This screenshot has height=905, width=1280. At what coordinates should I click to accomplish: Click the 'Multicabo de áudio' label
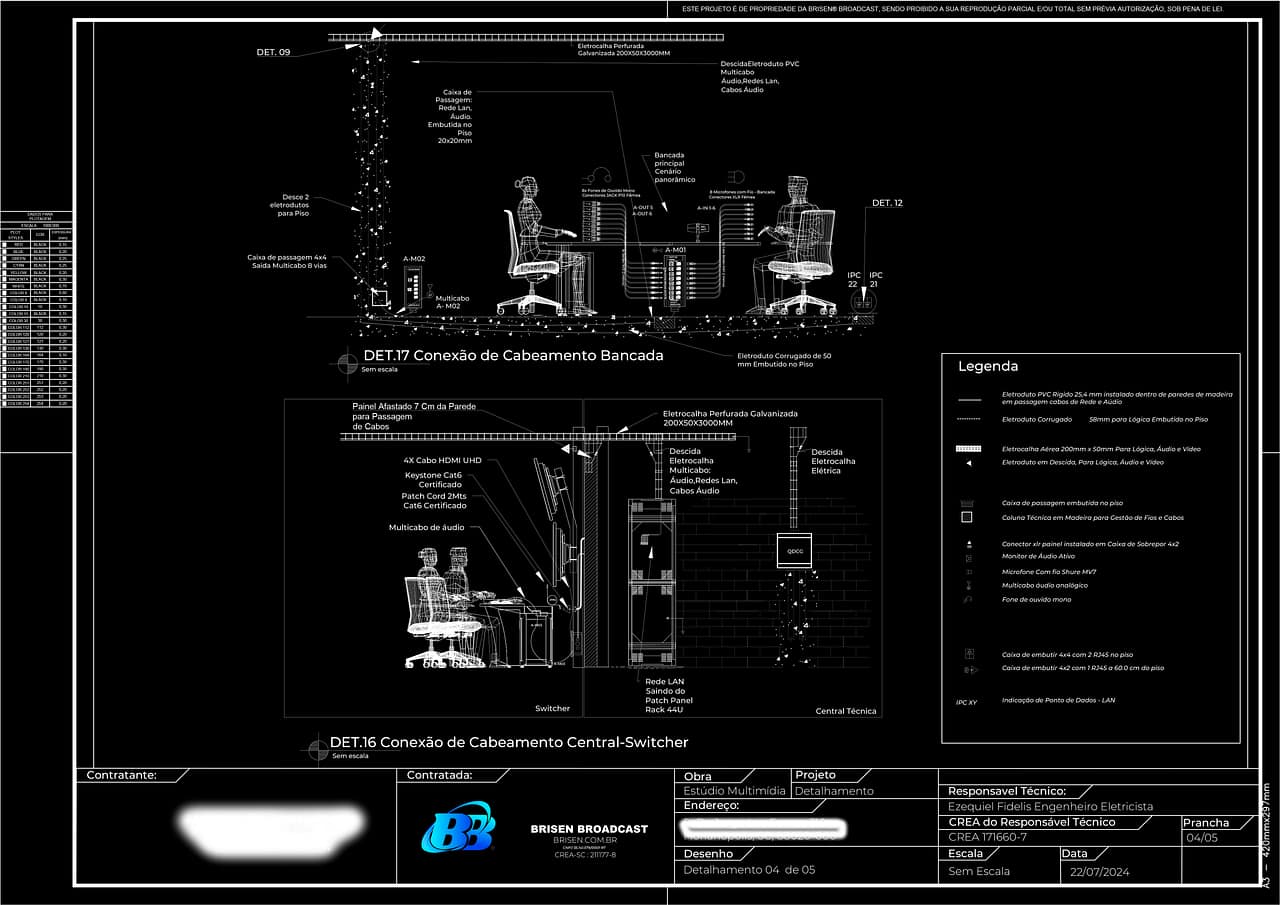point(425,527)
